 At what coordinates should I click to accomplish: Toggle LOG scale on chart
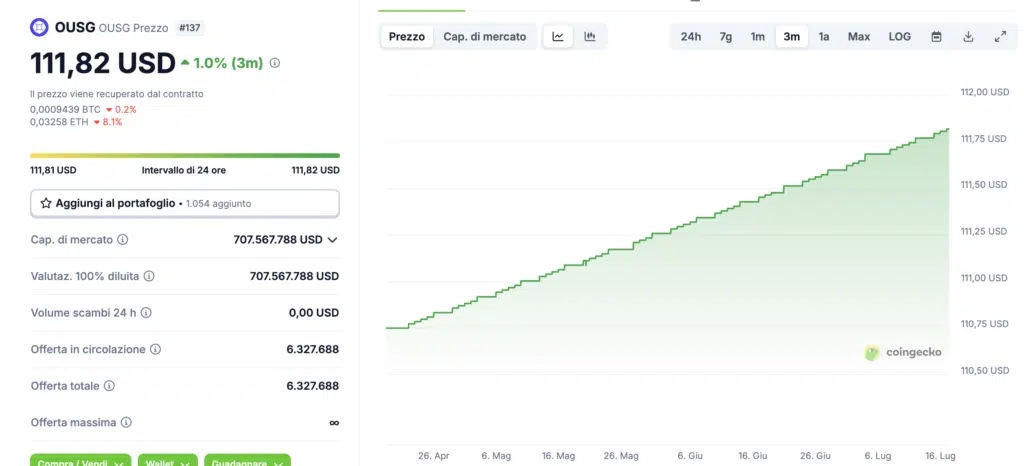point(899,37)
